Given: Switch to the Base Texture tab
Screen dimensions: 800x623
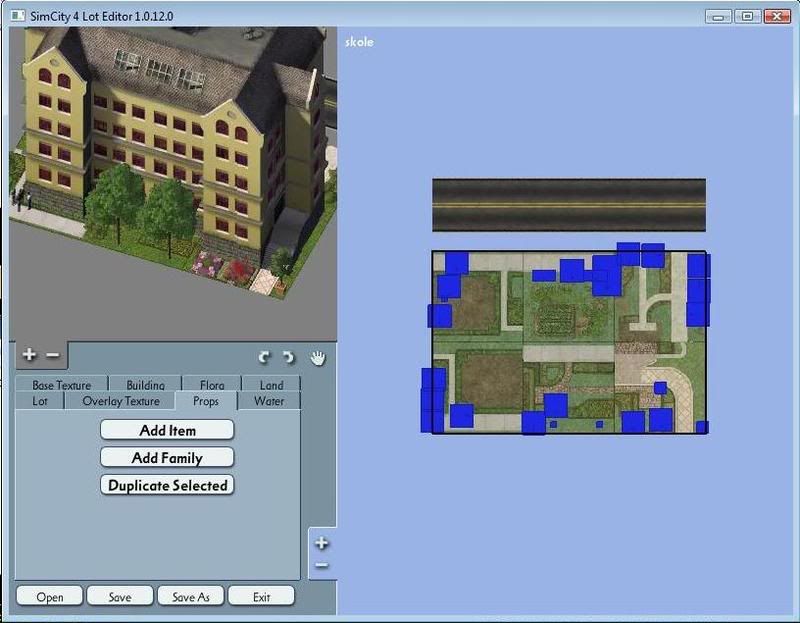Looking at the screenshot, I should coord(62,384).
